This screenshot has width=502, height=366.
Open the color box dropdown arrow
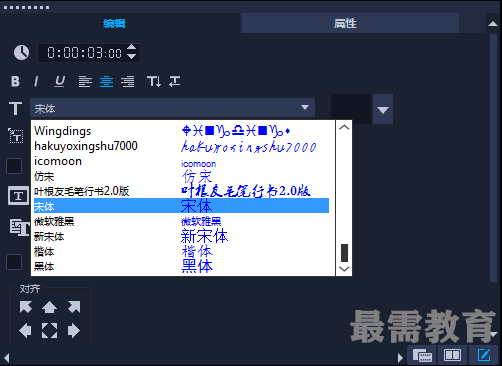pyautogui.click(x=383, y=109)
